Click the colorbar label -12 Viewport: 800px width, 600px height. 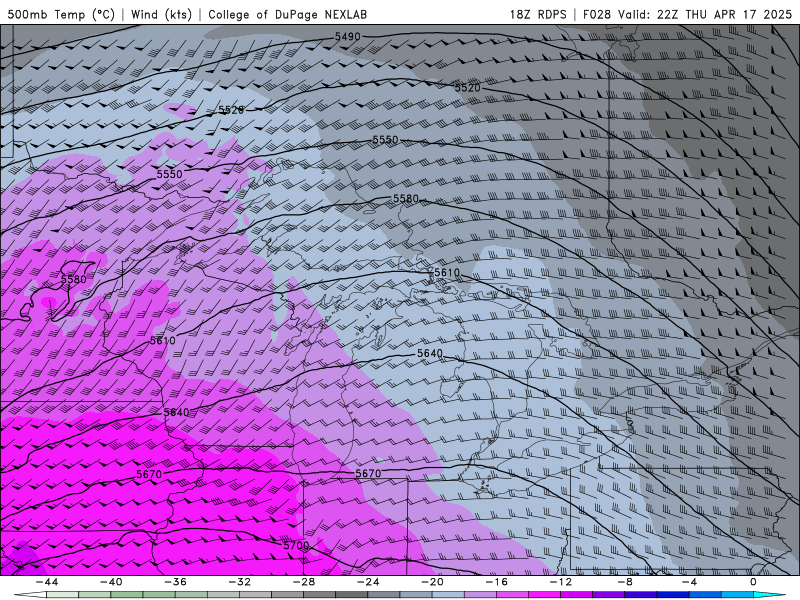pos(561,582)
